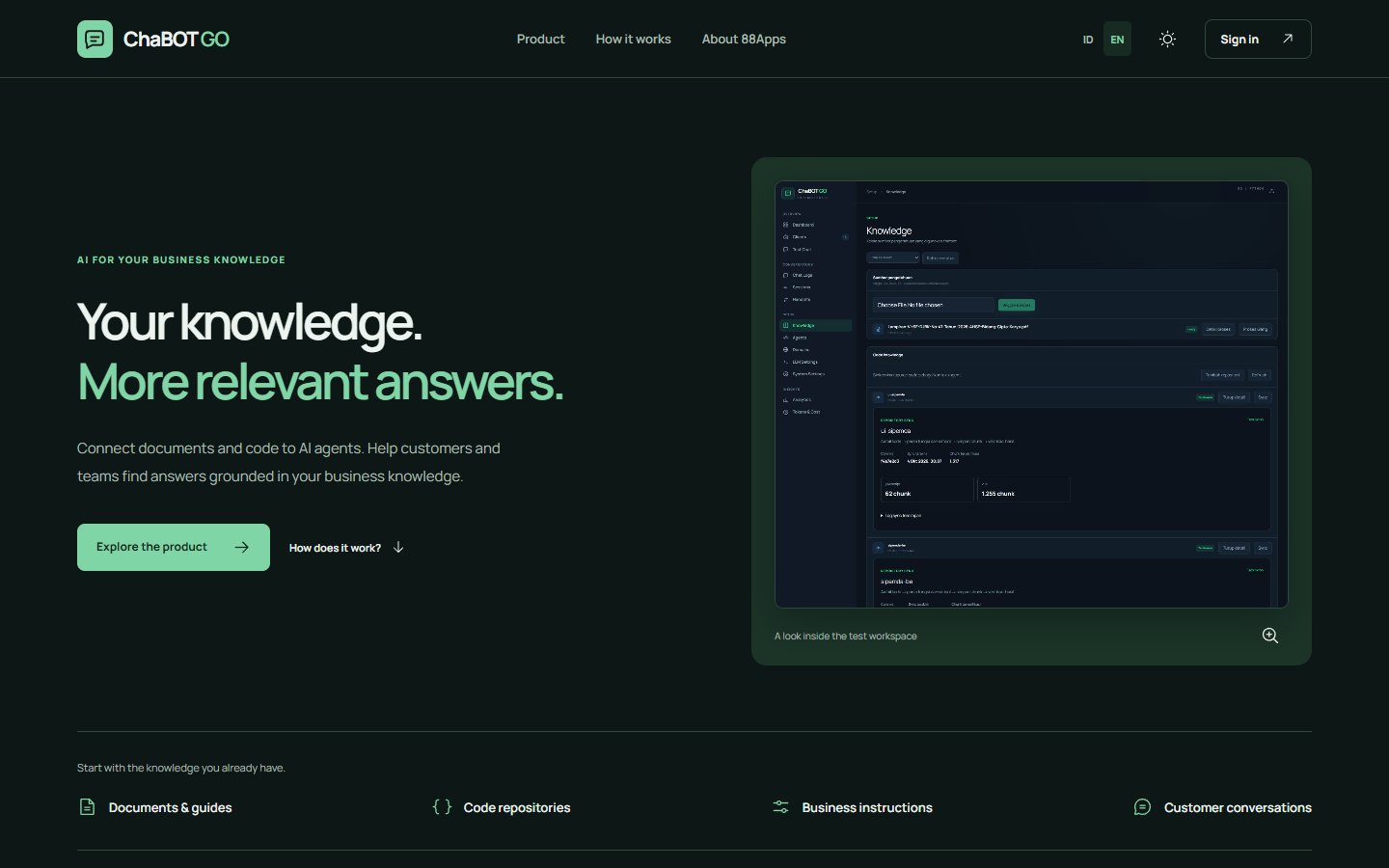1389x868 pixels.
Task: Switch language to ID
Action: (1088, 40)
